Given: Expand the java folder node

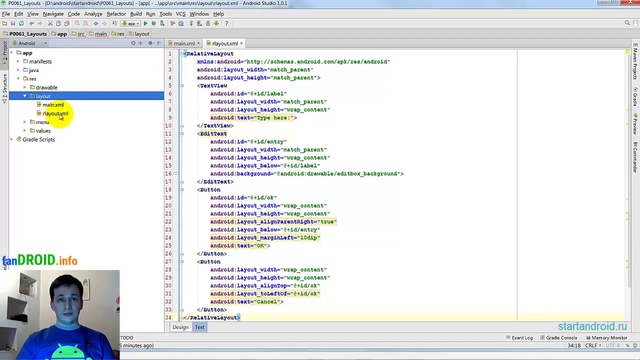Looking at the screenshot, I should click(18, 70).
